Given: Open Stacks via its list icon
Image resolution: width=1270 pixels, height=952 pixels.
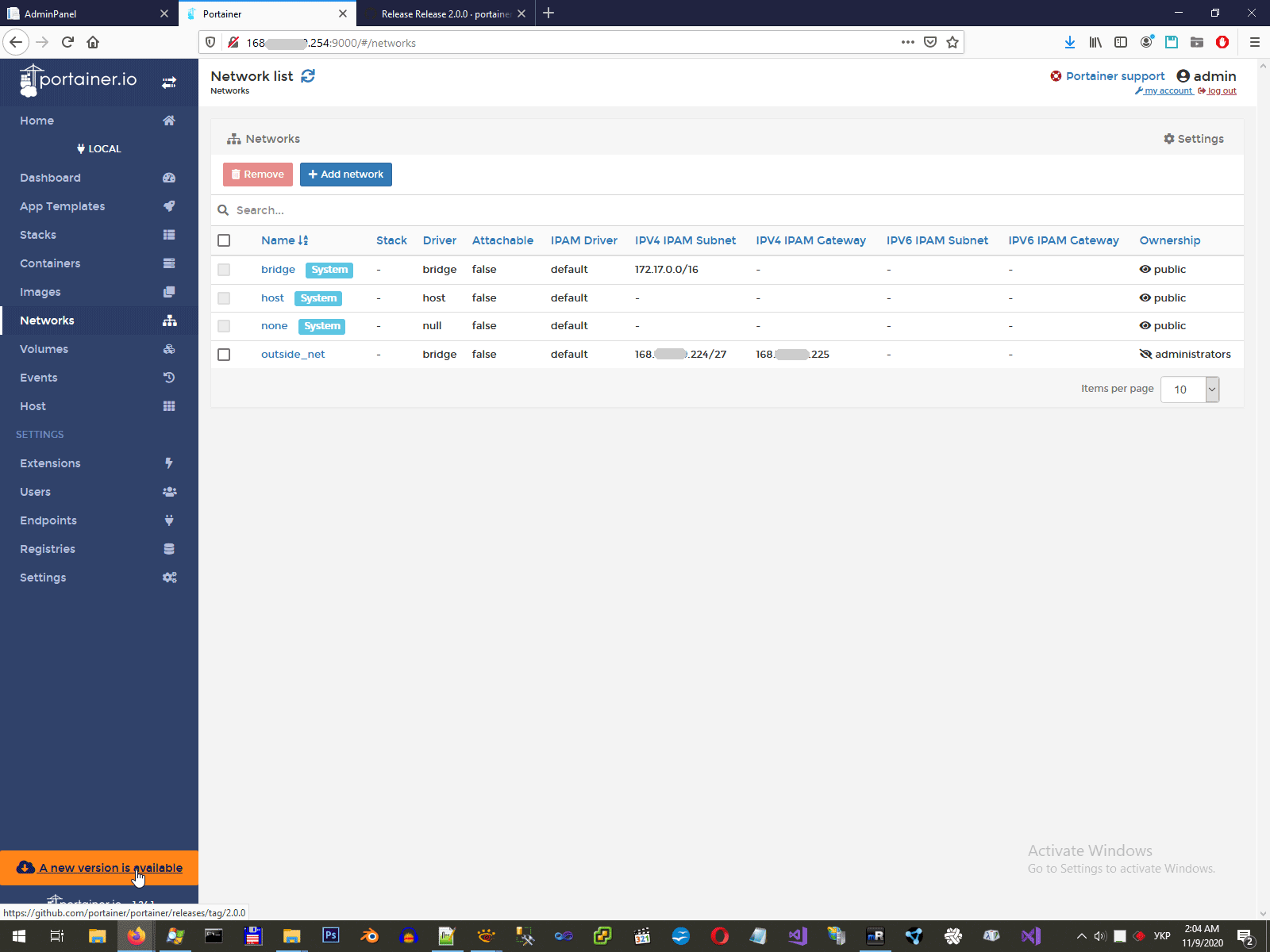Looking at the screenshot, I should click(x=169, y=235).
